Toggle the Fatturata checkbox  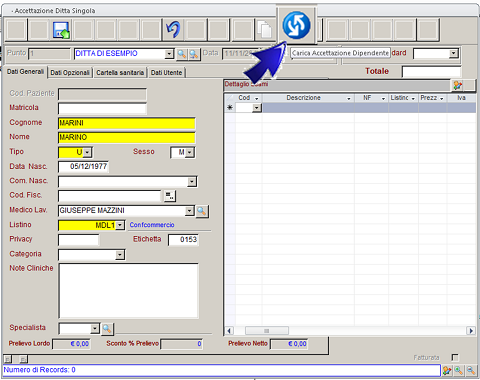pyautogui.click(x=455, y=358)
